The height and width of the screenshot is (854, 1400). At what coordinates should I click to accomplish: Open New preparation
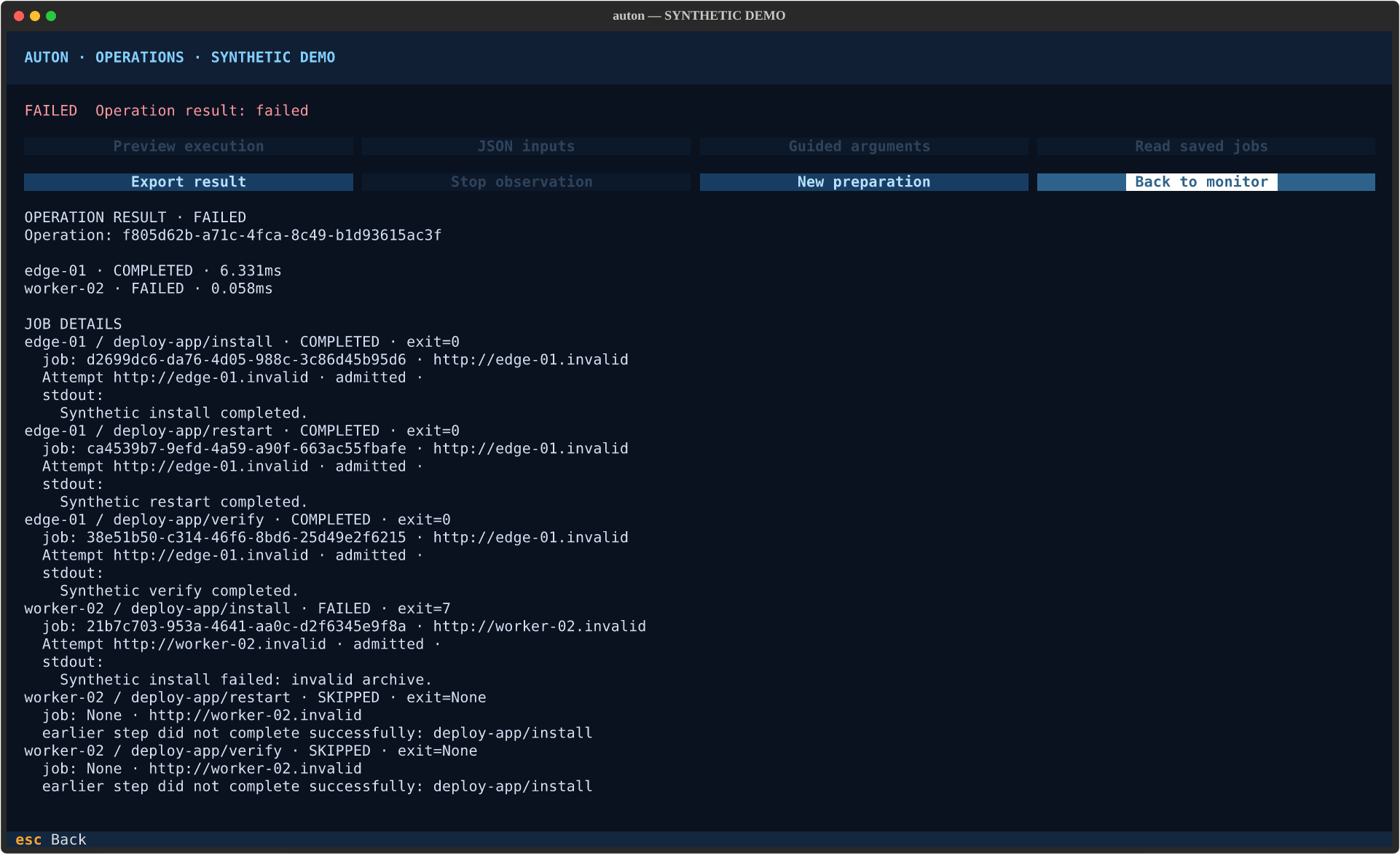[x=864, y=182]
